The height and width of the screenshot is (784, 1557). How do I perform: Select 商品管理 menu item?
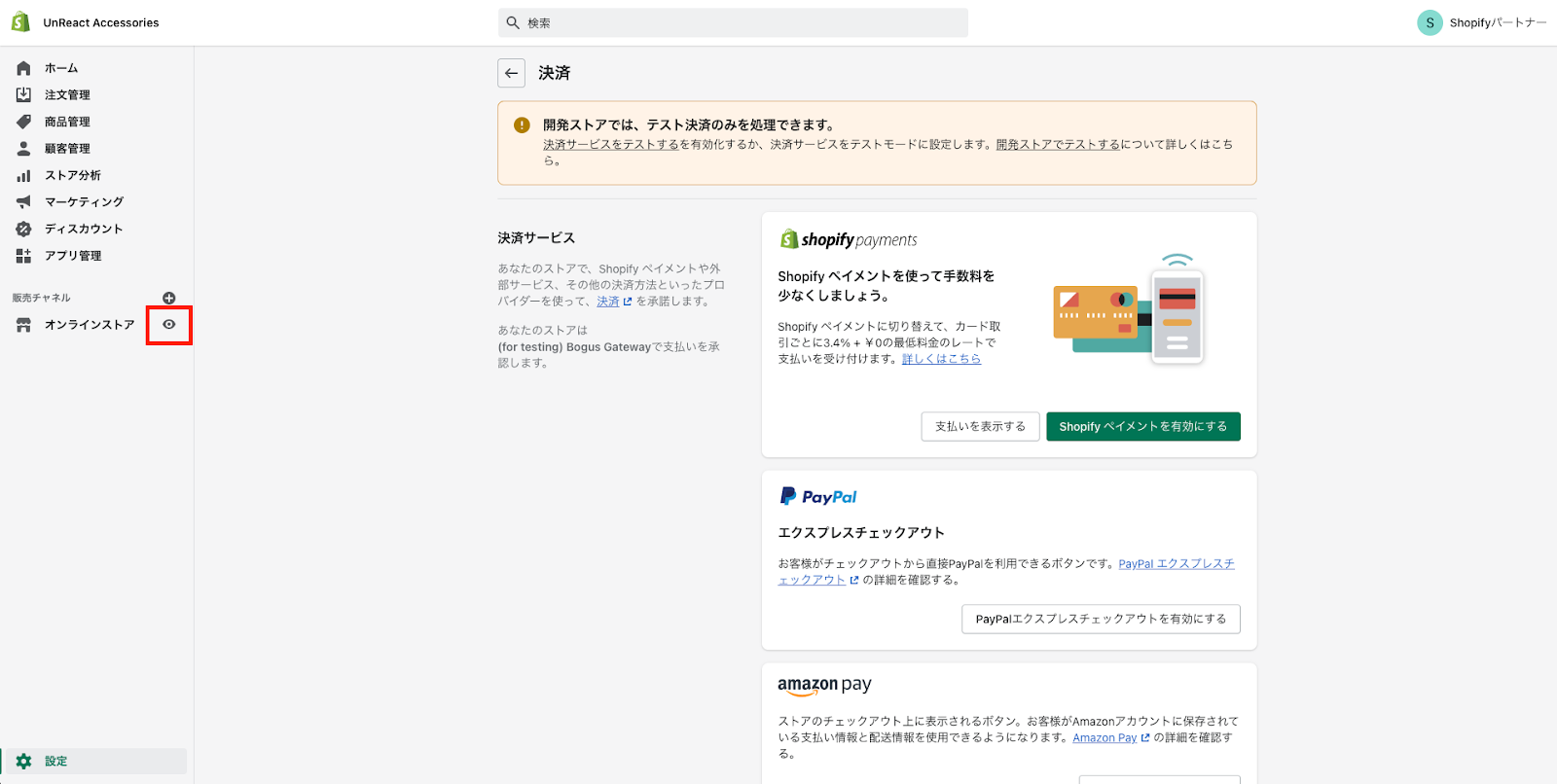67,122
